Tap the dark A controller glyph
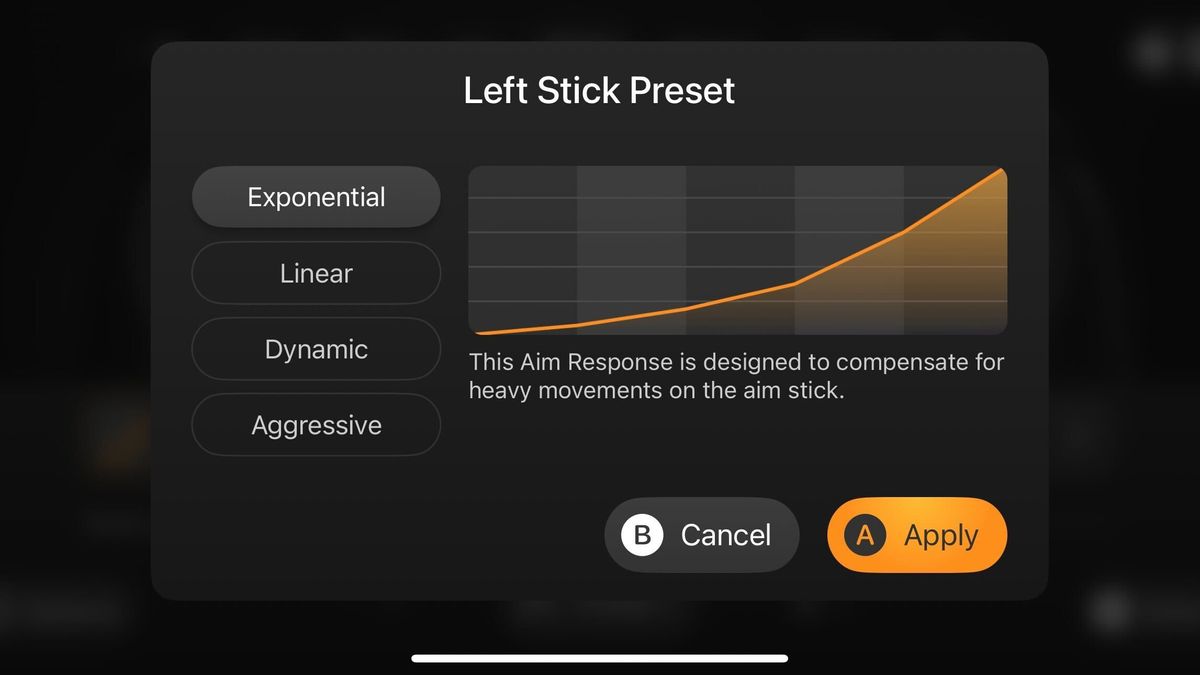 click(x=865, y=535)
